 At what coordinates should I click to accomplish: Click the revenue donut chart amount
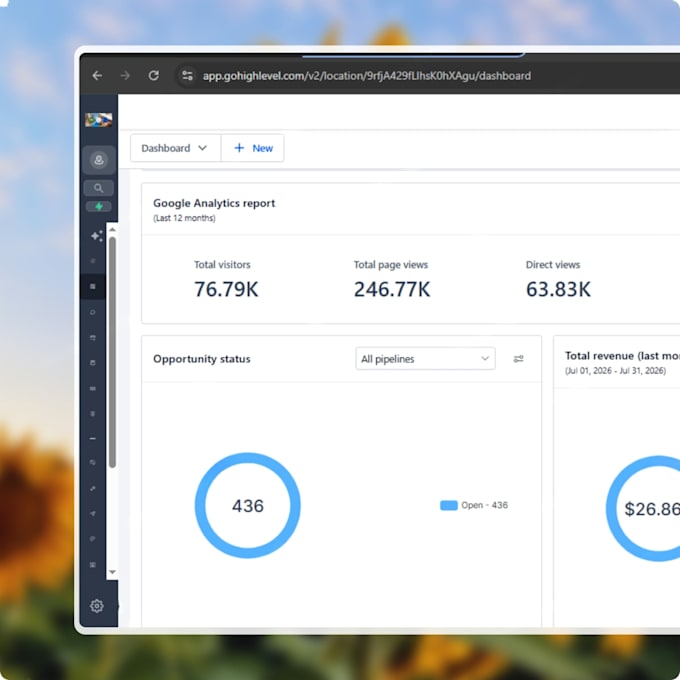[652, 509]
